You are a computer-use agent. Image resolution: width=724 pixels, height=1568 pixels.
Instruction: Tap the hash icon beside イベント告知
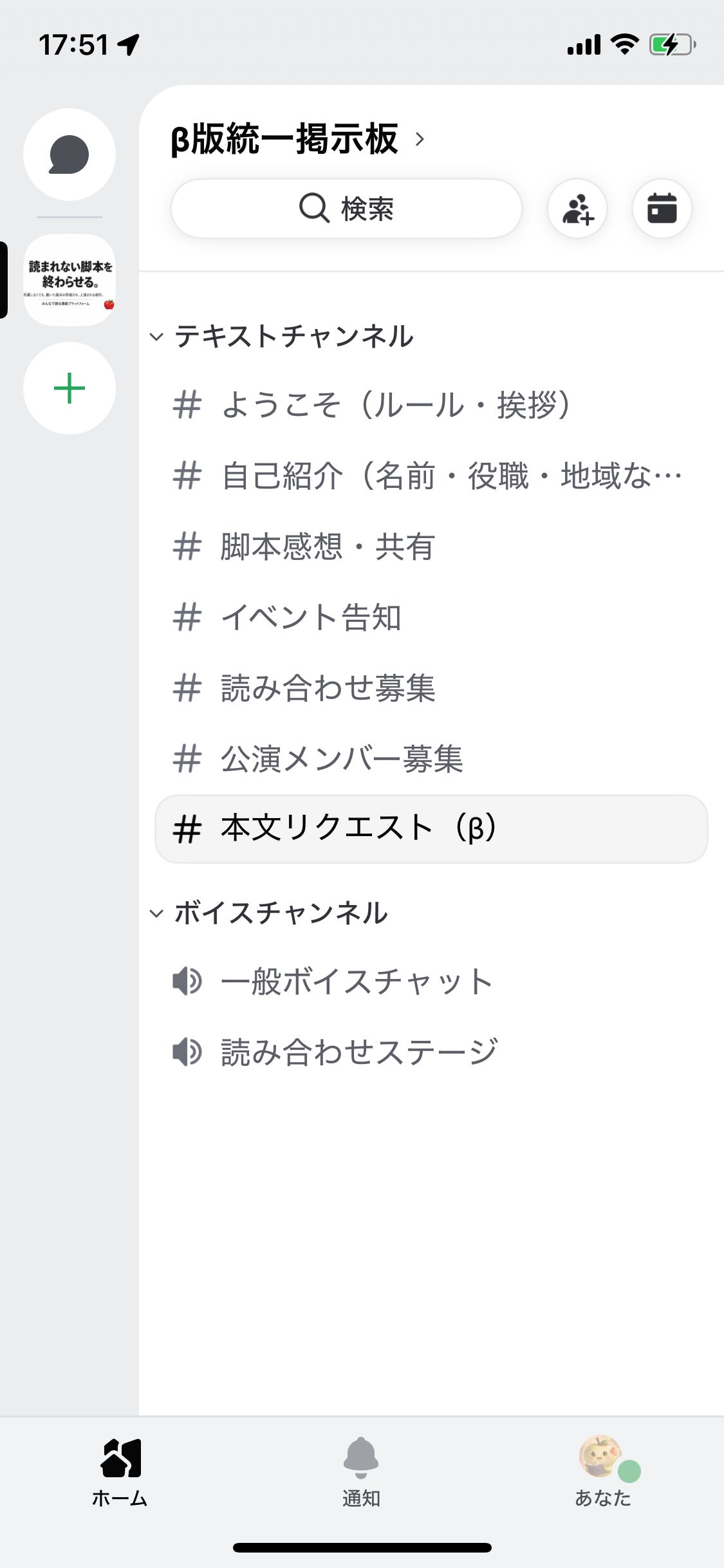[x=187, y=617]
